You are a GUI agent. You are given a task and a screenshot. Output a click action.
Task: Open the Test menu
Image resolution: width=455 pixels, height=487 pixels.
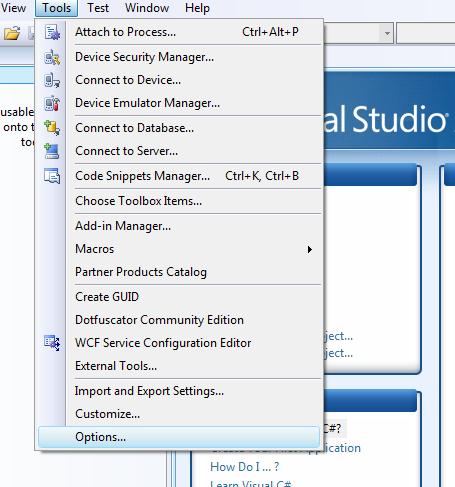click(98, 8)
